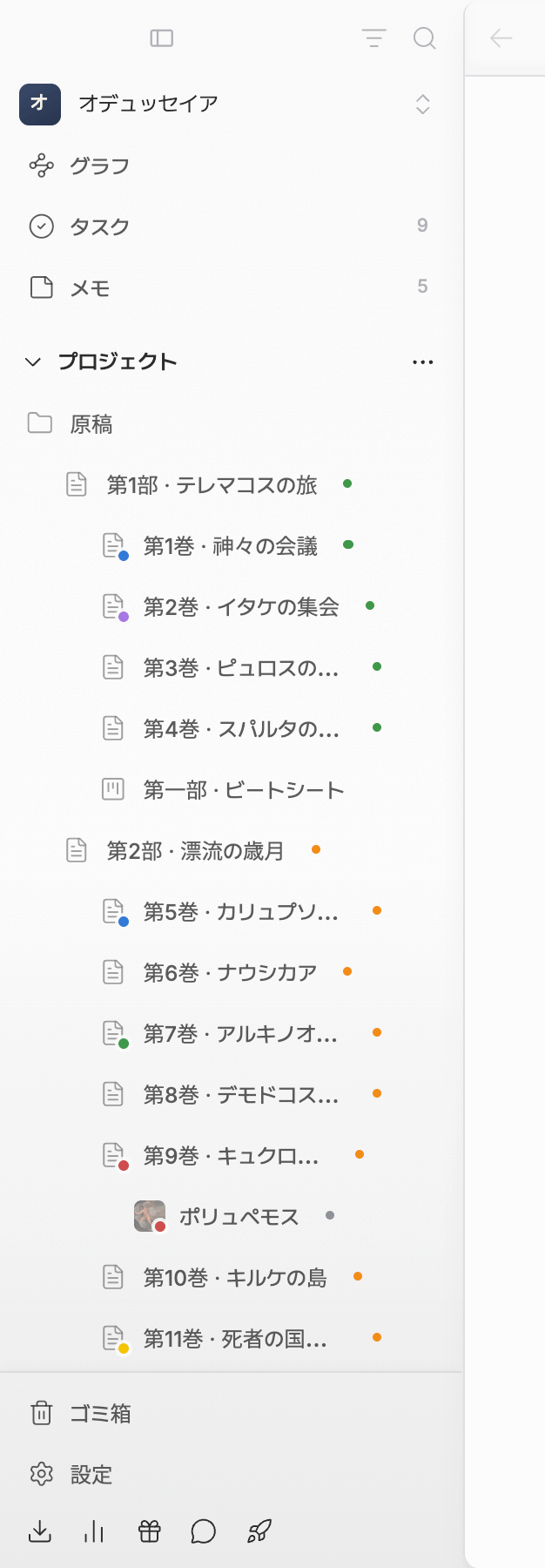Open 第9巻 · キュクロ…
The image size is (545, 1568).
pyautogui.click(x=232, y=1156)
